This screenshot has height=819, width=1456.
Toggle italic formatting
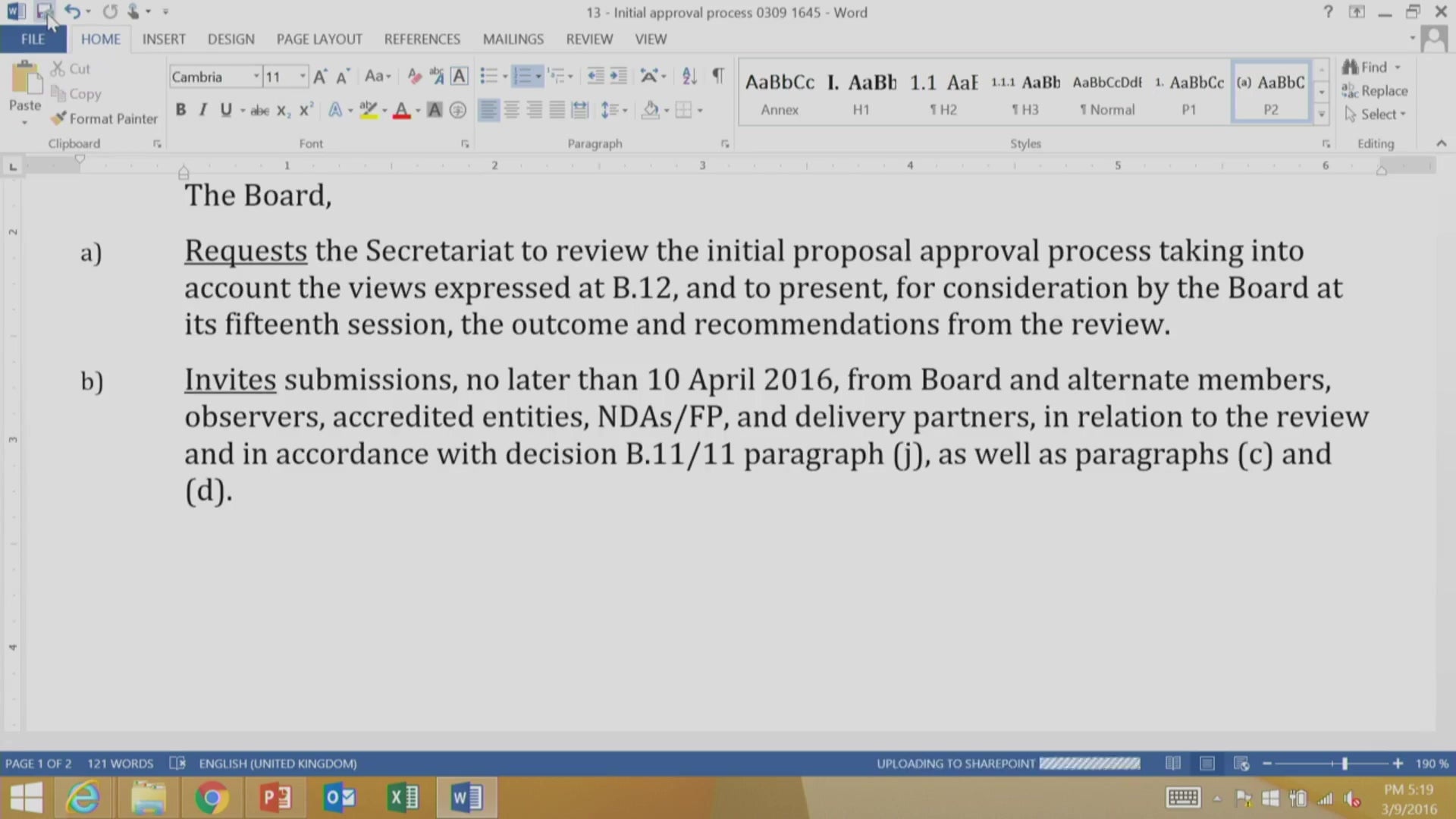[202, 110]
